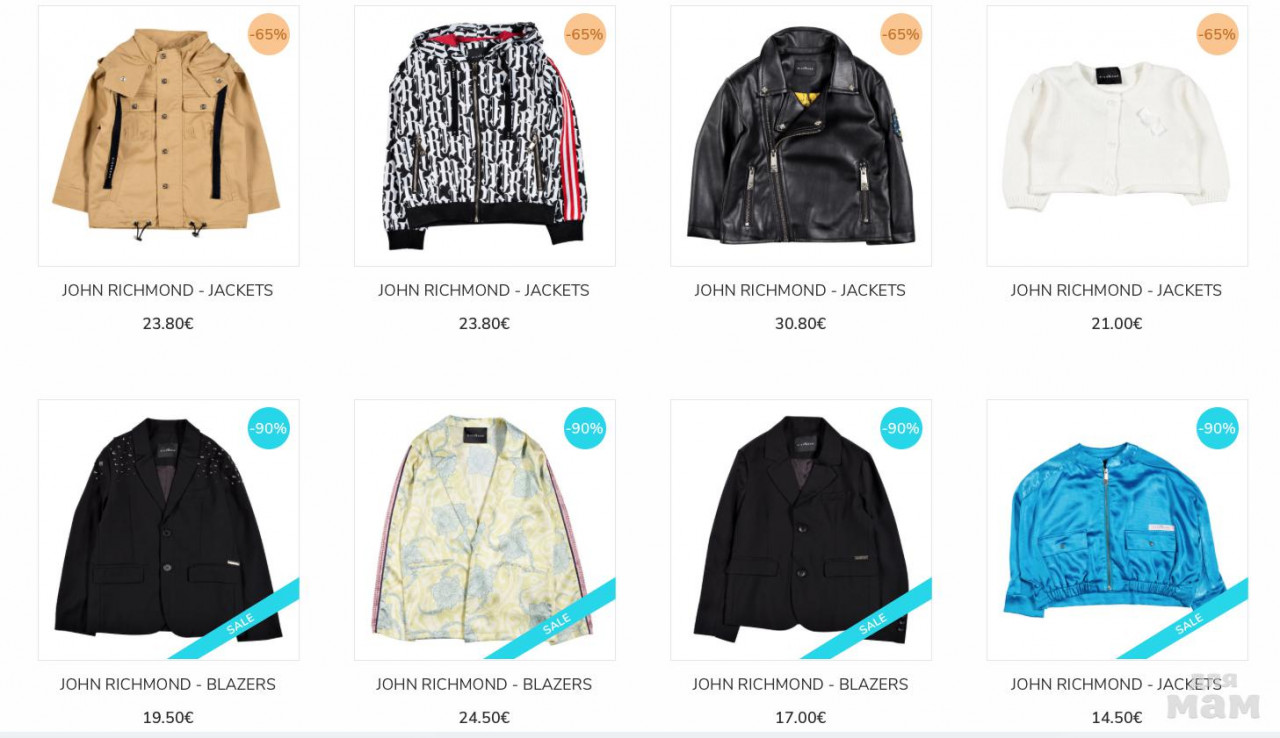Open the black-and-white patterned hoodie image
The width and height of the screenshot is (1280, 738).
pos(485,136)
